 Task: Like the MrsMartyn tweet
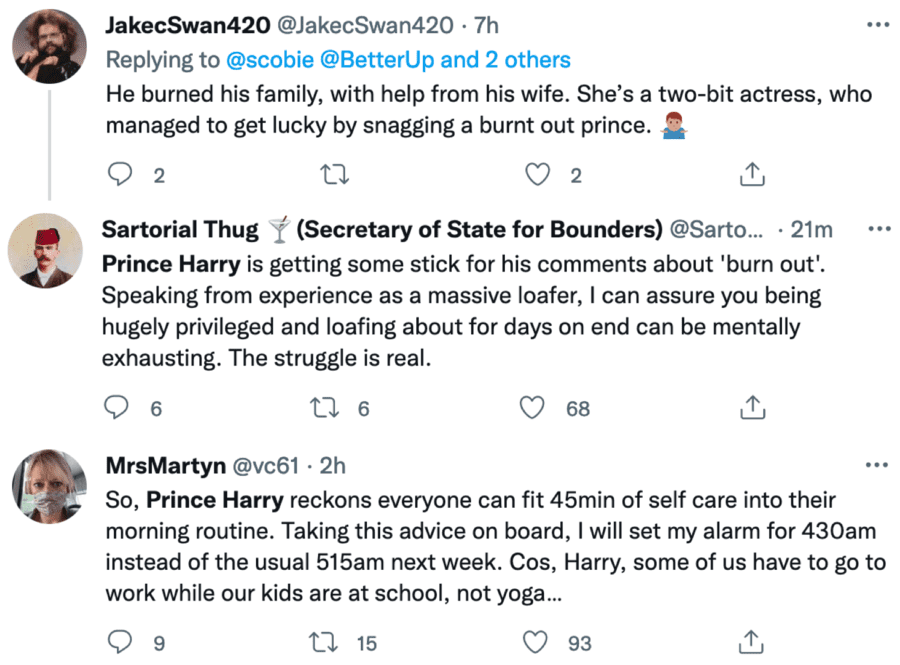point(537,642)
